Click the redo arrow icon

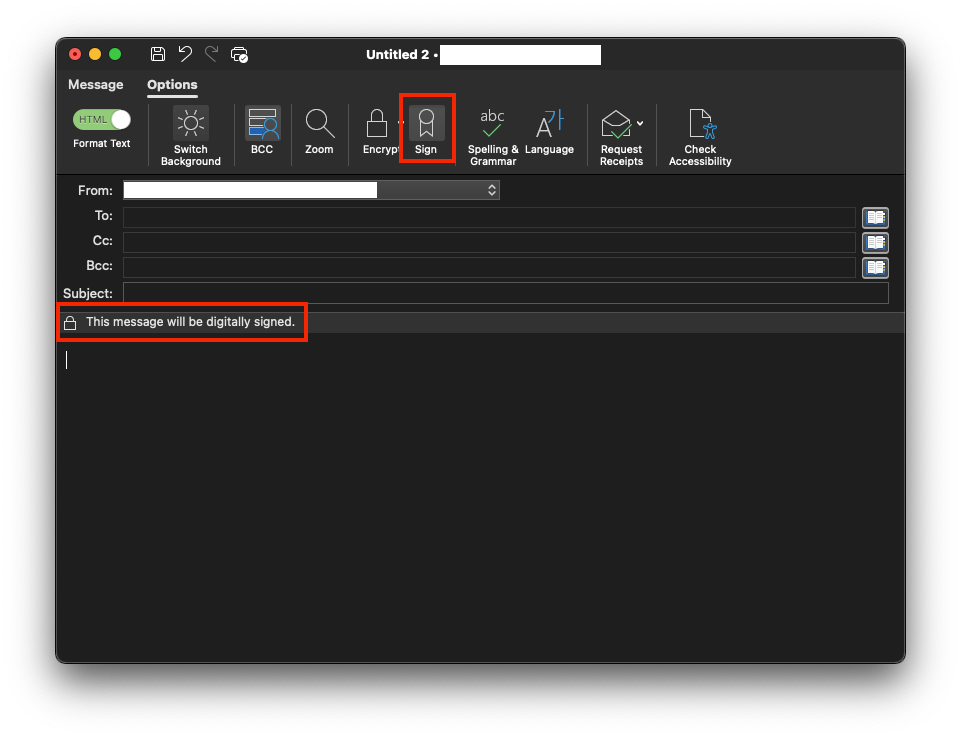point(211,55)
